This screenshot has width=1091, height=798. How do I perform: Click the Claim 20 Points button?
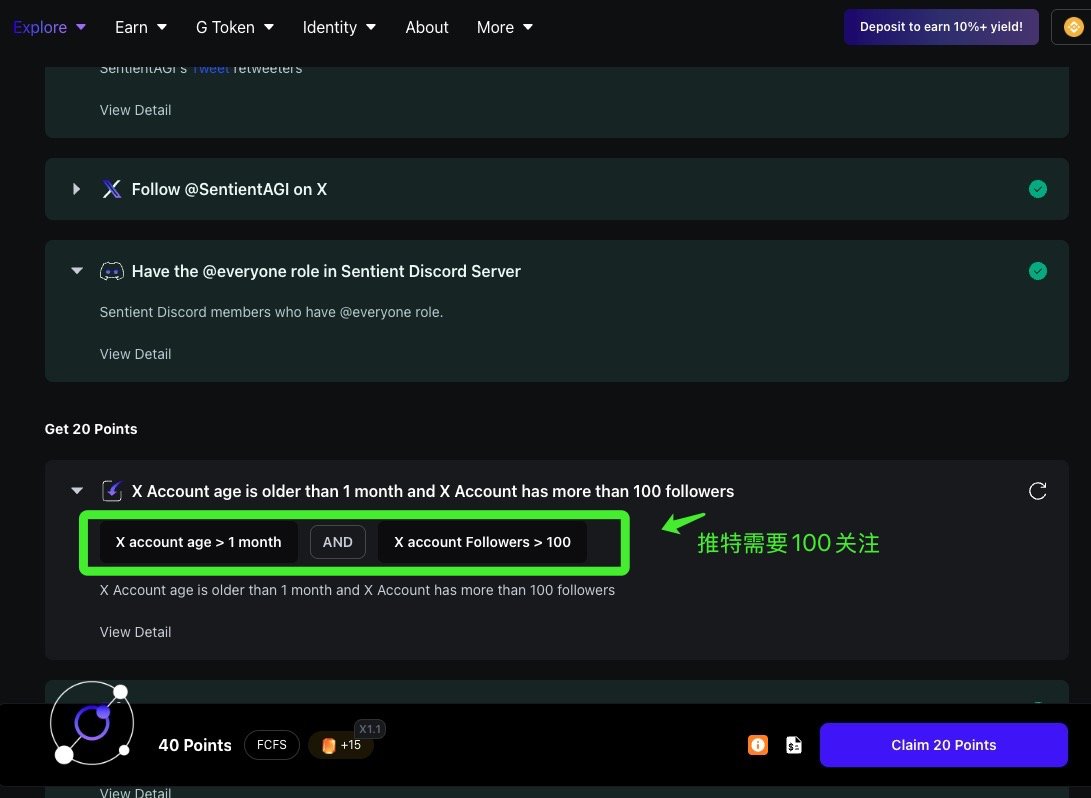[943, 745]
